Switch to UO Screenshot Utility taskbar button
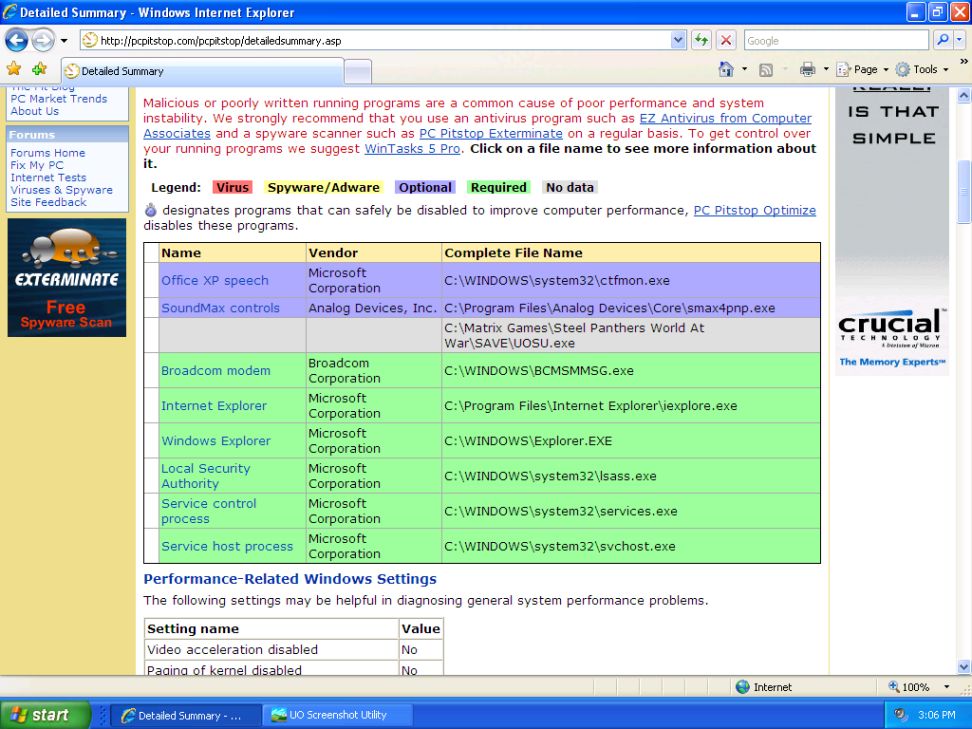Screen dimensions: 972x729 (x=338, y=715)
